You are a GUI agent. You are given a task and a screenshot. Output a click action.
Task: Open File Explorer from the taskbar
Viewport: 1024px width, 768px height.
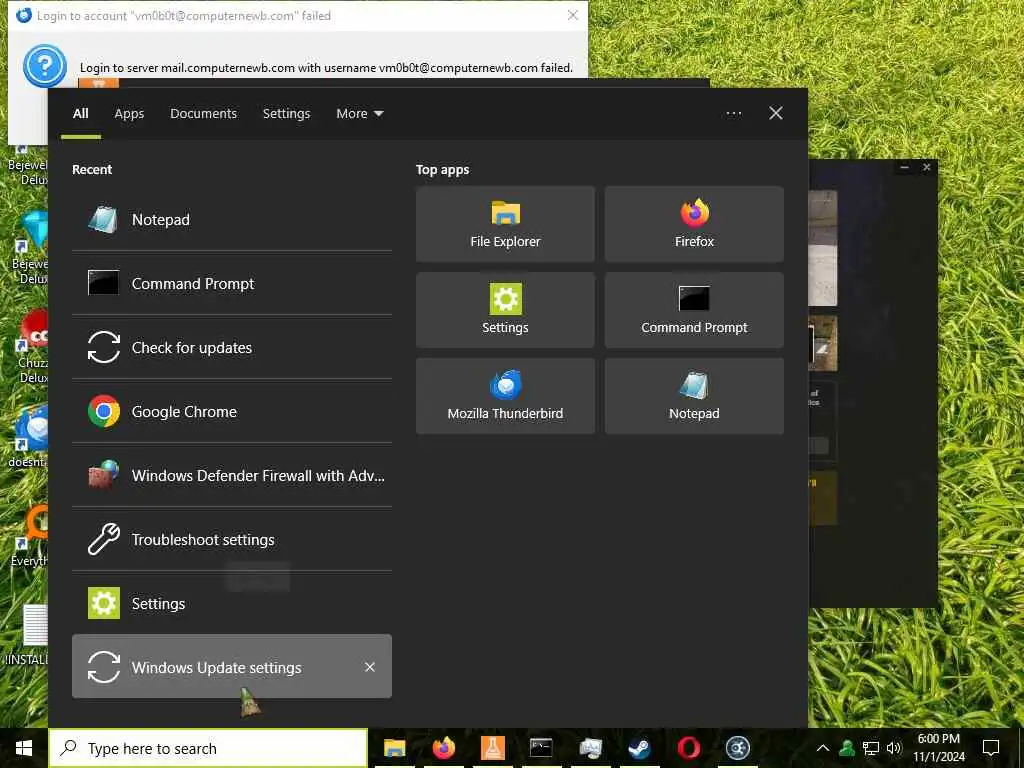point(394,748)
